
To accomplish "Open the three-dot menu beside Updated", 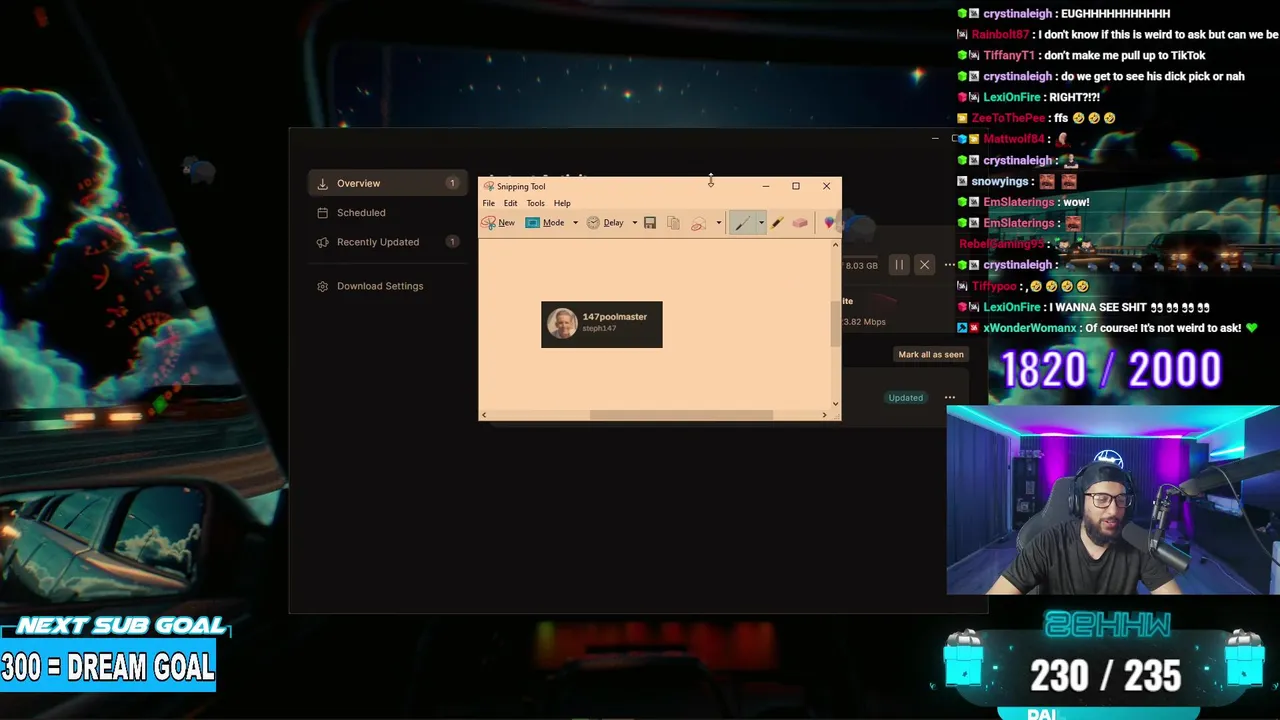I will click(x=950, y=398).
